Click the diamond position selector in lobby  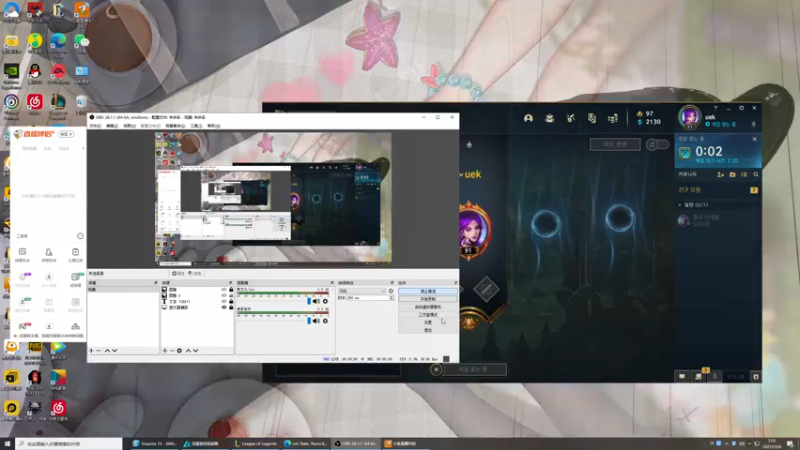click(486, 289)
